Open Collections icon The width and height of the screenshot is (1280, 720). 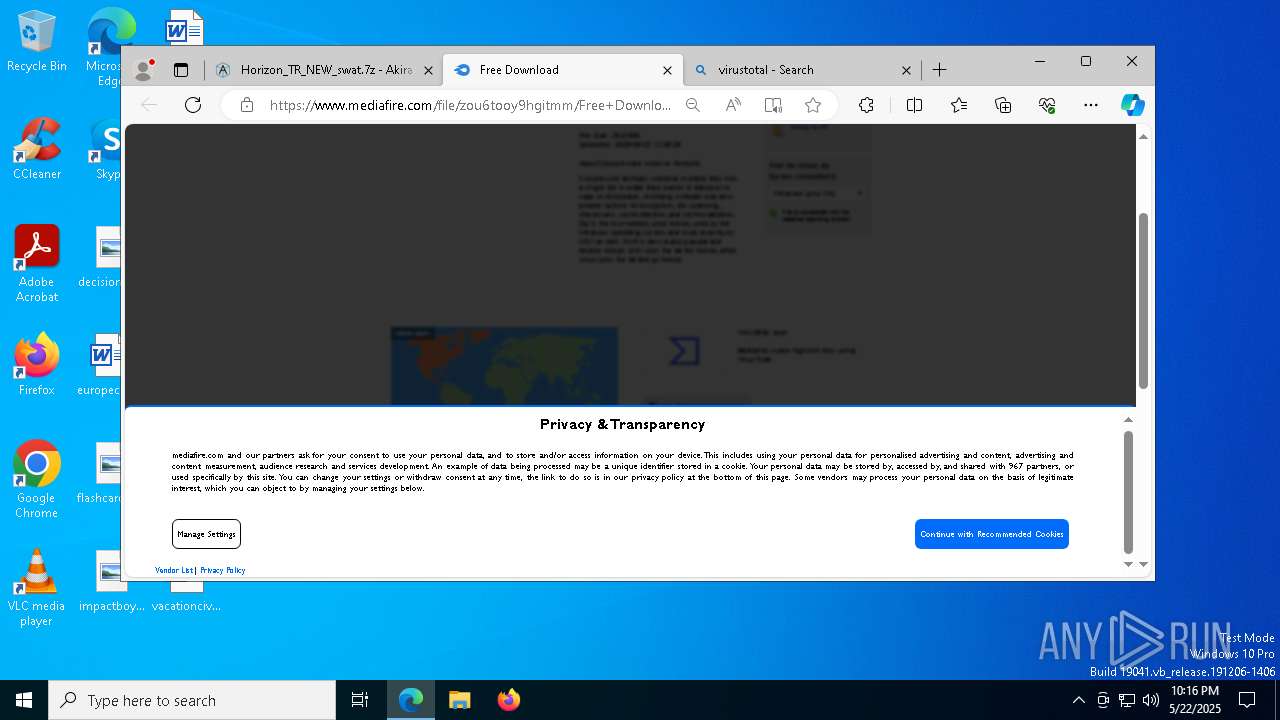click(1003, 105)
